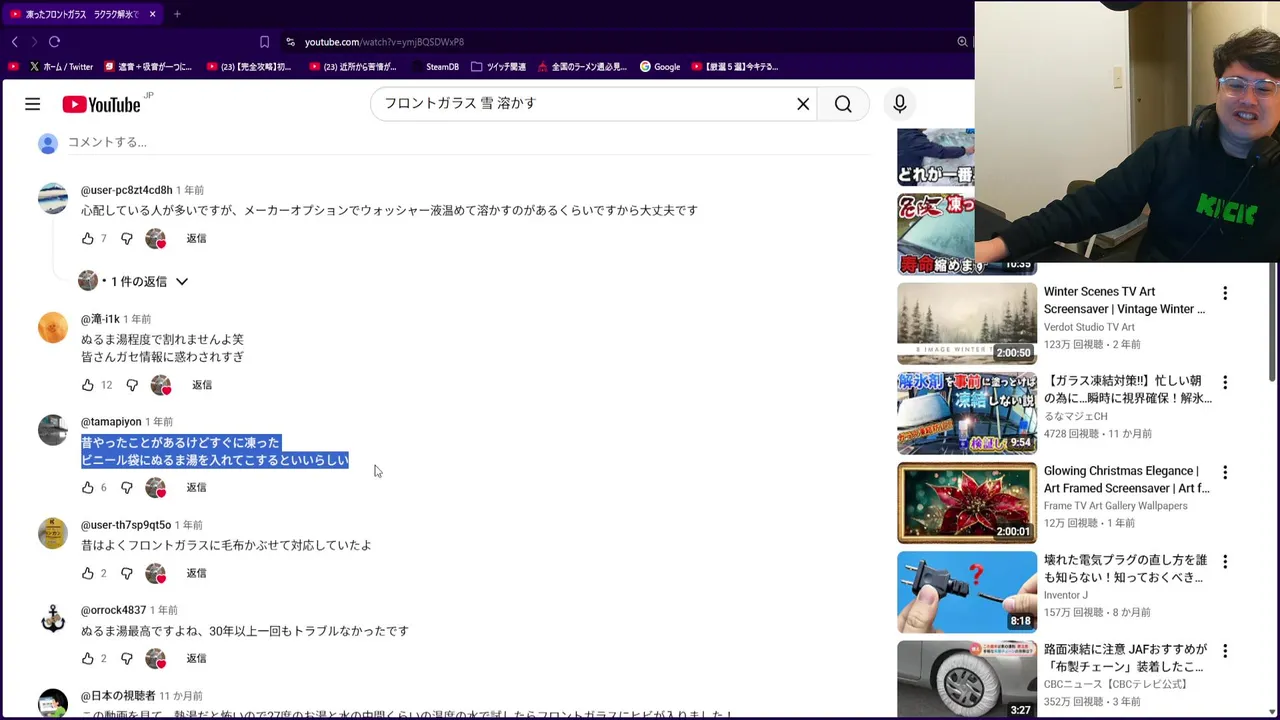Reply to @user-pc8zt4cd8h's comment
Viewport: 1280px width, 720px height.
point(196,239)
